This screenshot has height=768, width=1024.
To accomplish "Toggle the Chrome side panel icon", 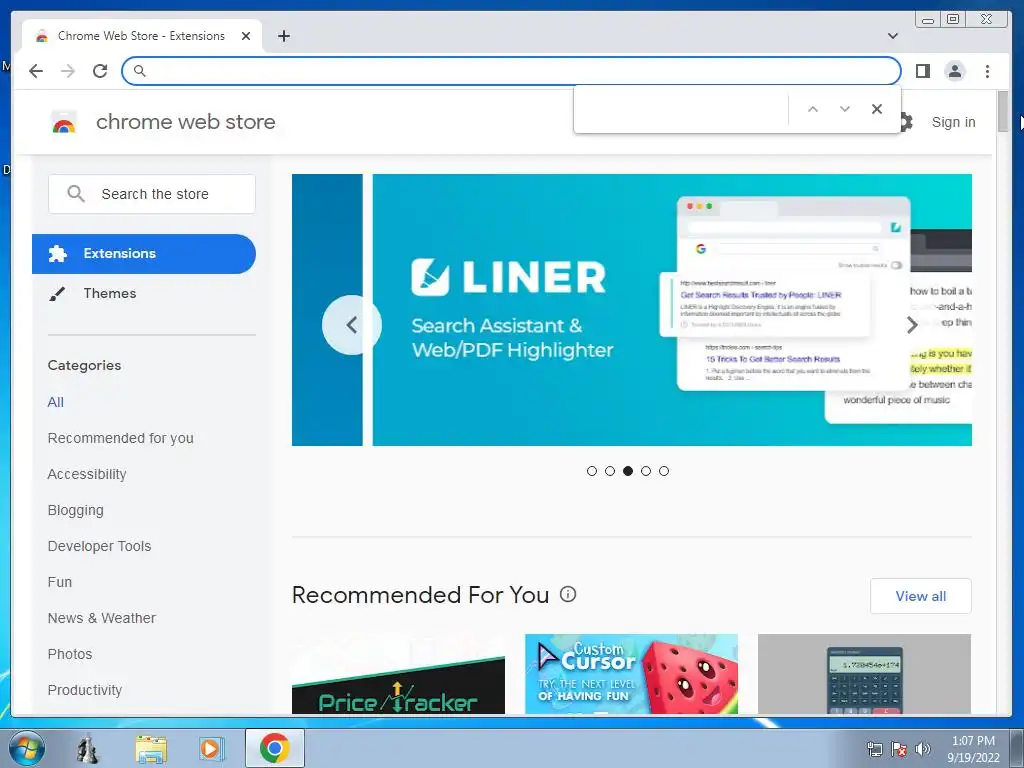I will coord(922,71).
